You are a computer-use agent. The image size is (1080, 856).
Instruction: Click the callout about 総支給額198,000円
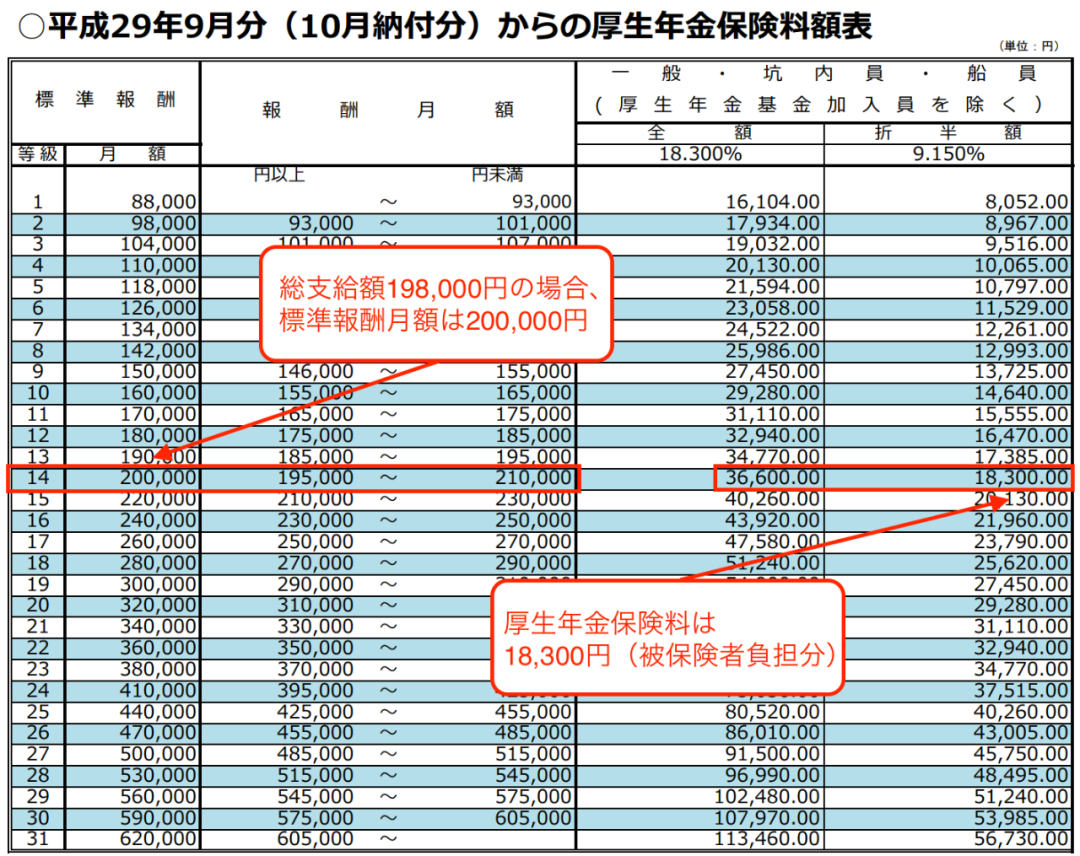coord(435,304)
